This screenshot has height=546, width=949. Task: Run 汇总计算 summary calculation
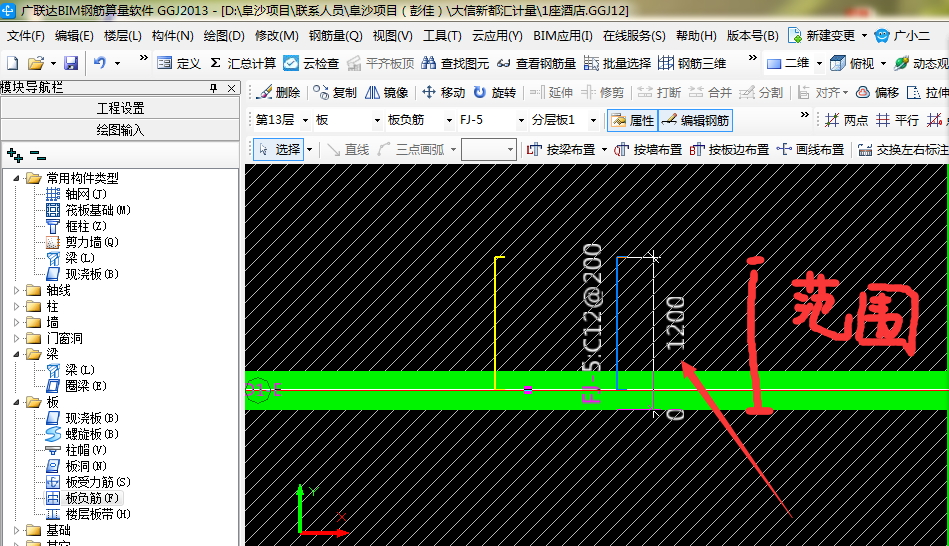(243, 63)
